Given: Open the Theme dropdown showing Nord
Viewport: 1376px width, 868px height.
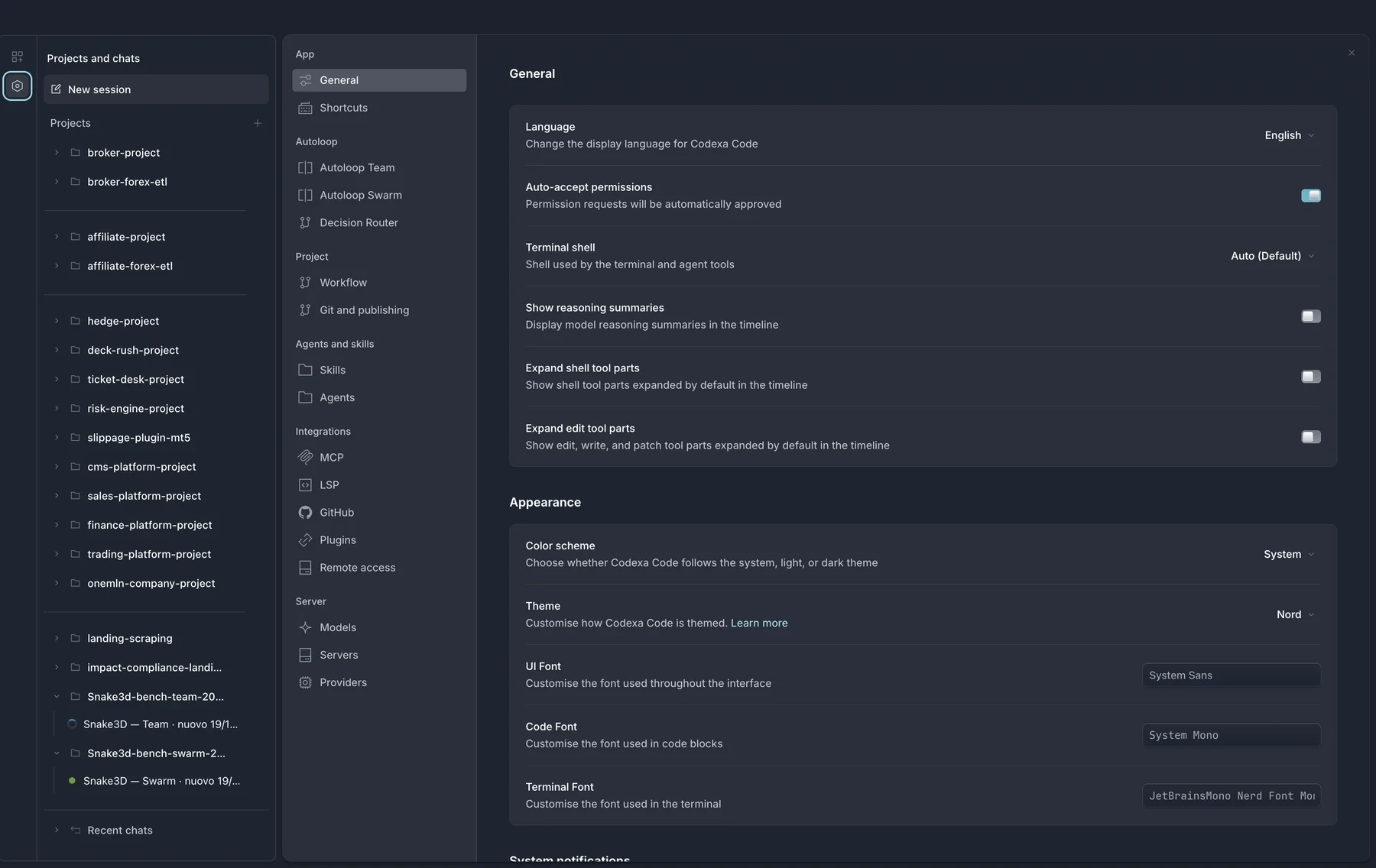Looking at the screenshot, I should tap(1296, 614).
